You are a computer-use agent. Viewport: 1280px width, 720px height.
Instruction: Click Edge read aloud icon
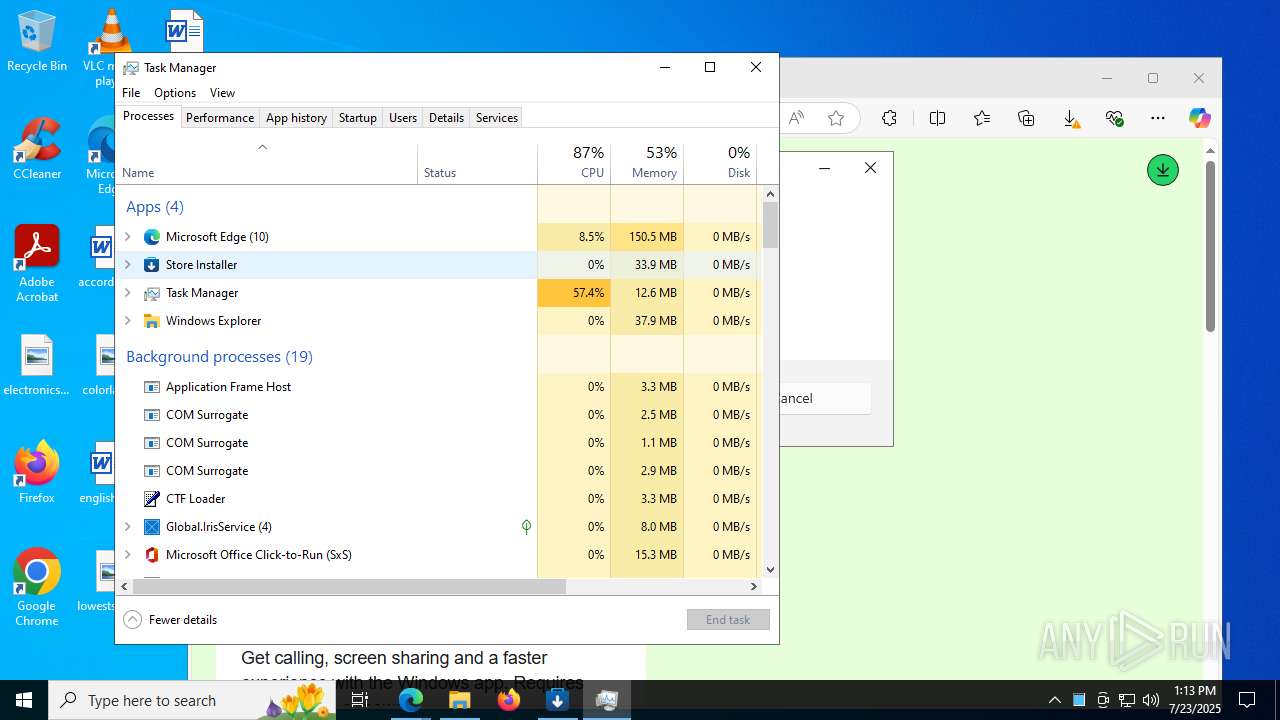click(x=796, y=118)
